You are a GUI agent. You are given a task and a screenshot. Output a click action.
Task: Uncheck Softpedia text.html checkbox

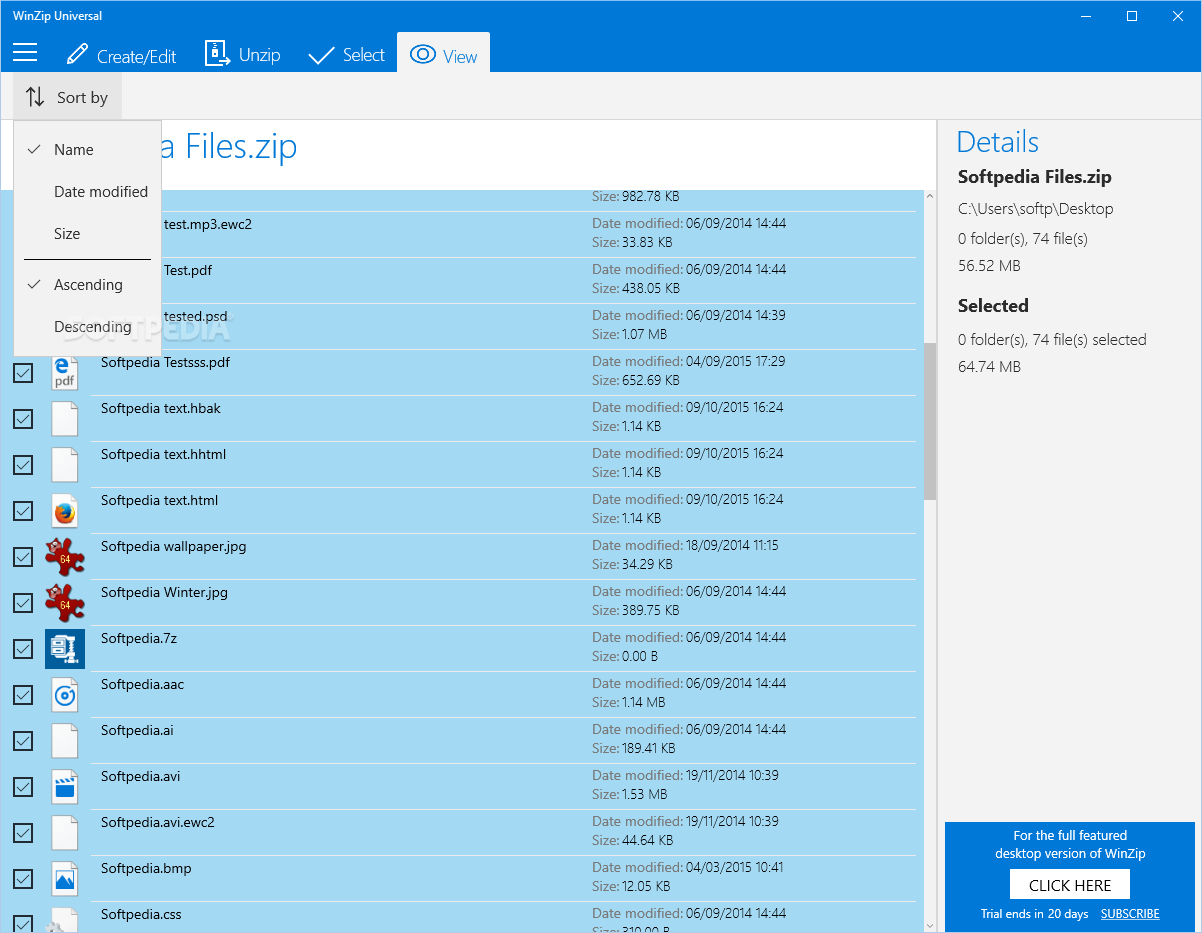[x=23, y=511]
